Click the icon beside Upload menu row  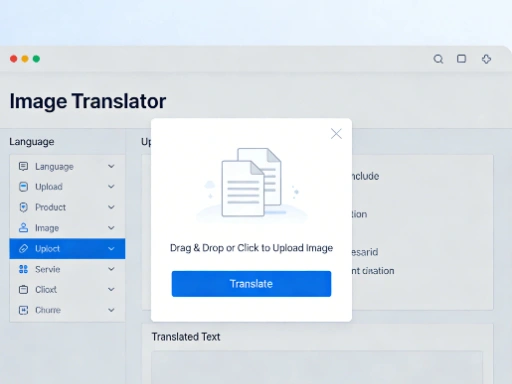[x=23, y=187]
